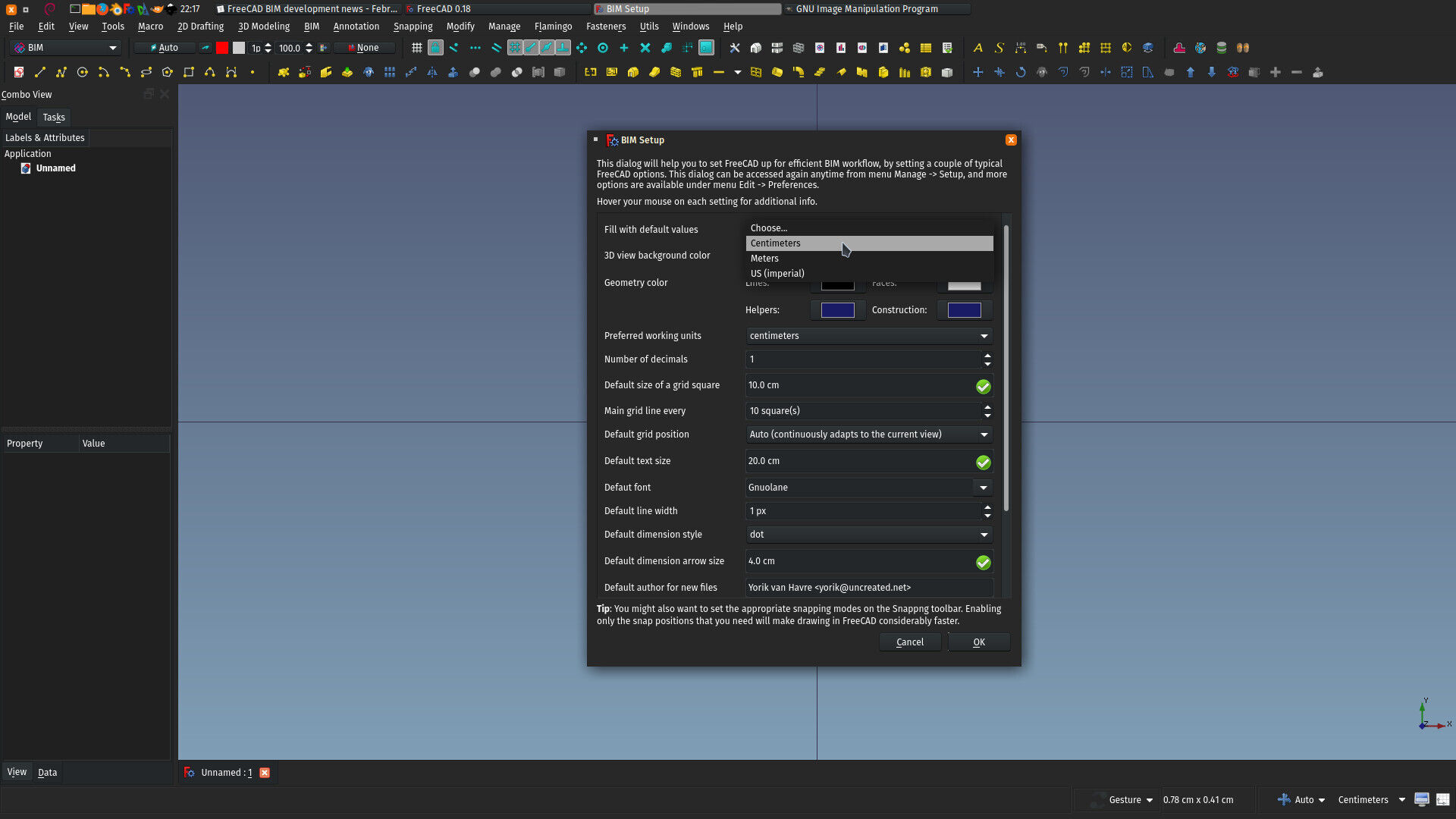Image resolution: width=1456 pixels, height=819 pixels.
Task: Expand Preferred working units dropdown
Action: (x=983, y=335)
